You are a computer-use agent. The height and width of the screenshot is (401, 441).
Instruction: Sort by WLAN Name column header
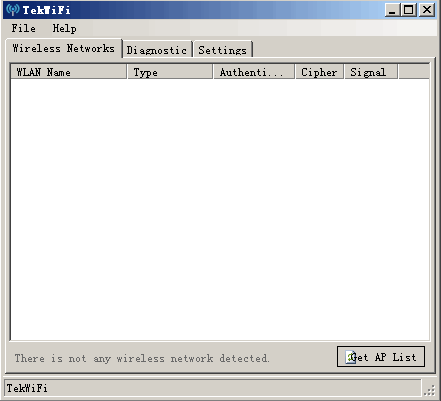(69, 72)
